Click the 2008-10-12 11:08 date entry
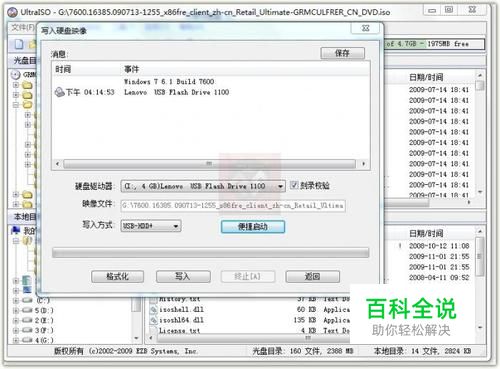 click(439, 246)
